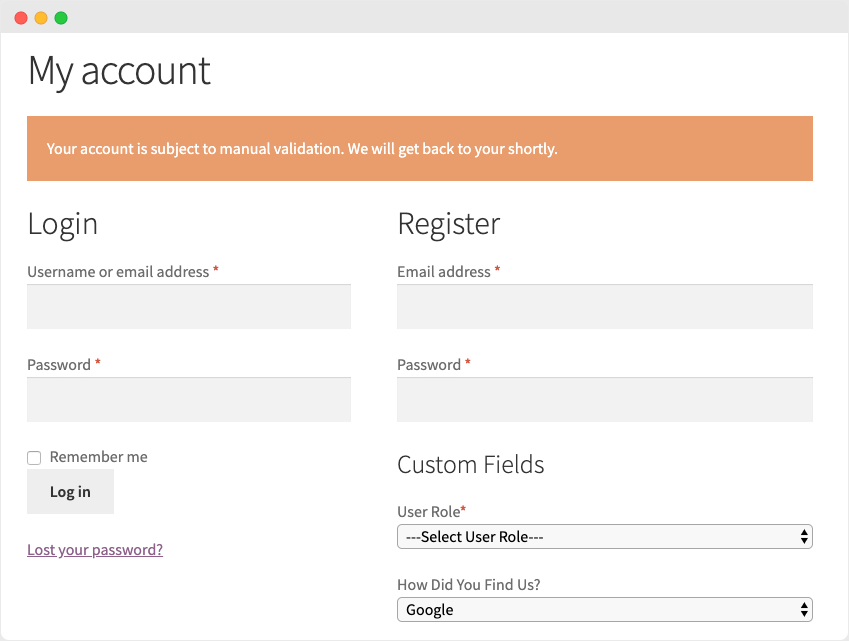Click the My account heading
The height and width of the screenshot is (641, 849).
coord(119,71)
